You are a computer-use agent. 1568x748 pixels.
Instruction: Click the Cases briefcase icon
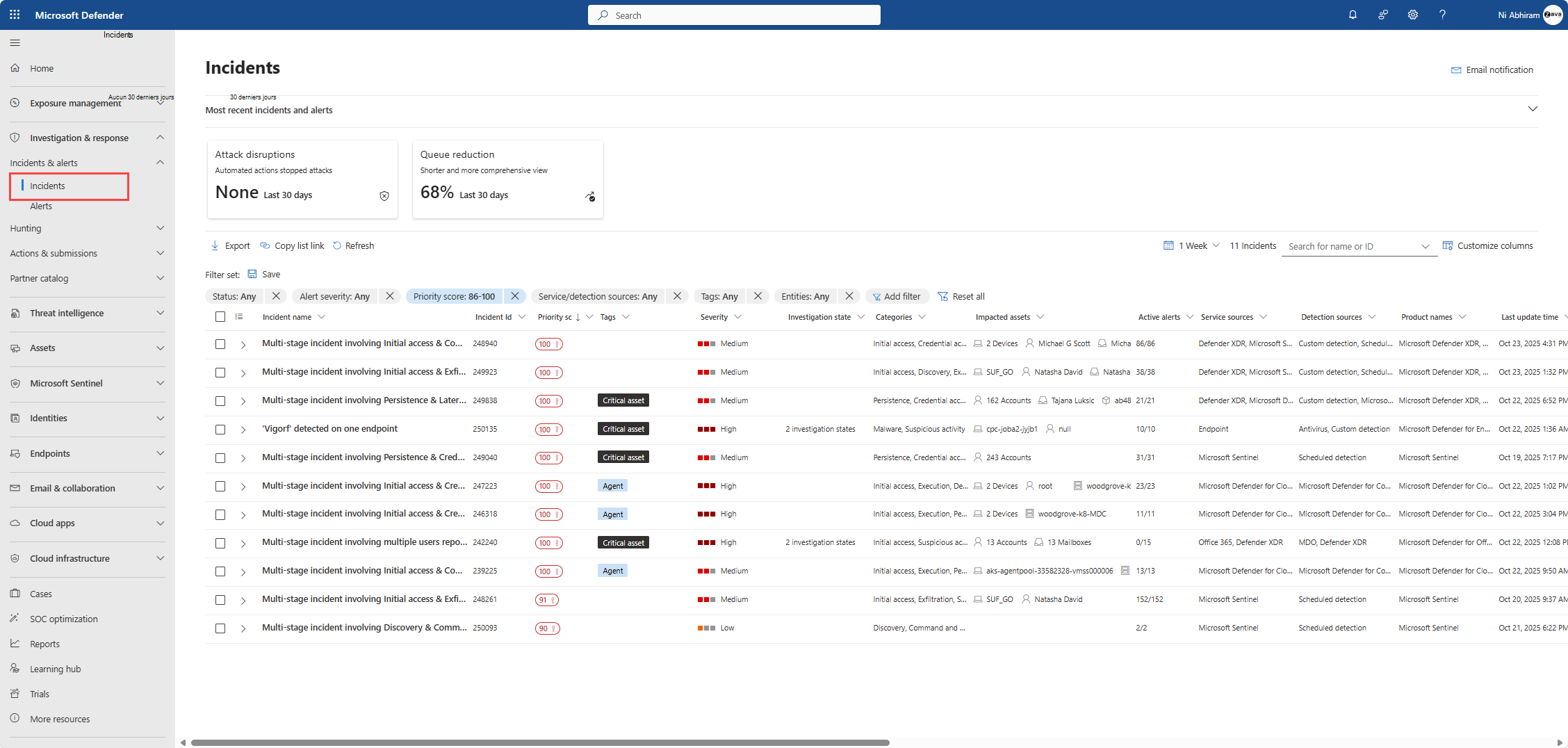(15, 594)
